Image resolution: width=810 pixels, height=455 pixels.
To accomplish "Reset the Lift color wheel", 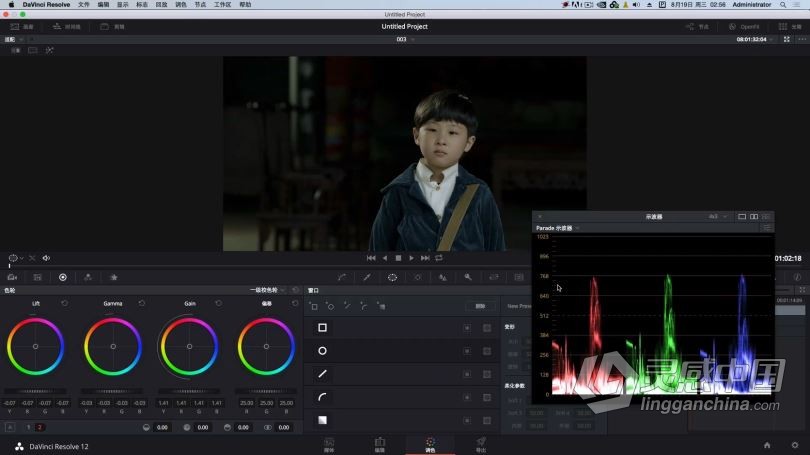I will tap(65, 303).
